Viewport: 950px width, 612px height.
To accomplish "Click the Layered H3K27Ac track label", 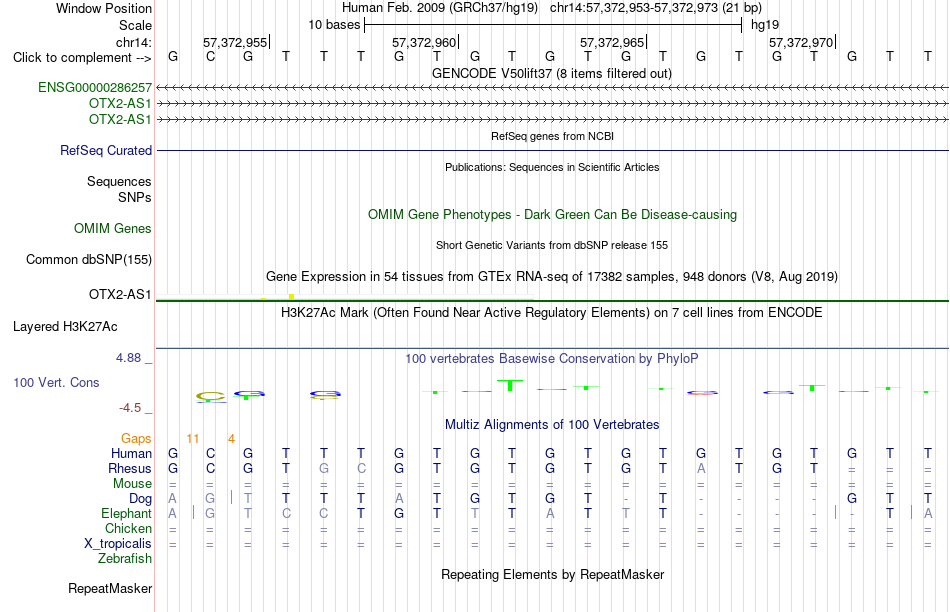I will [x=65, y=327].
